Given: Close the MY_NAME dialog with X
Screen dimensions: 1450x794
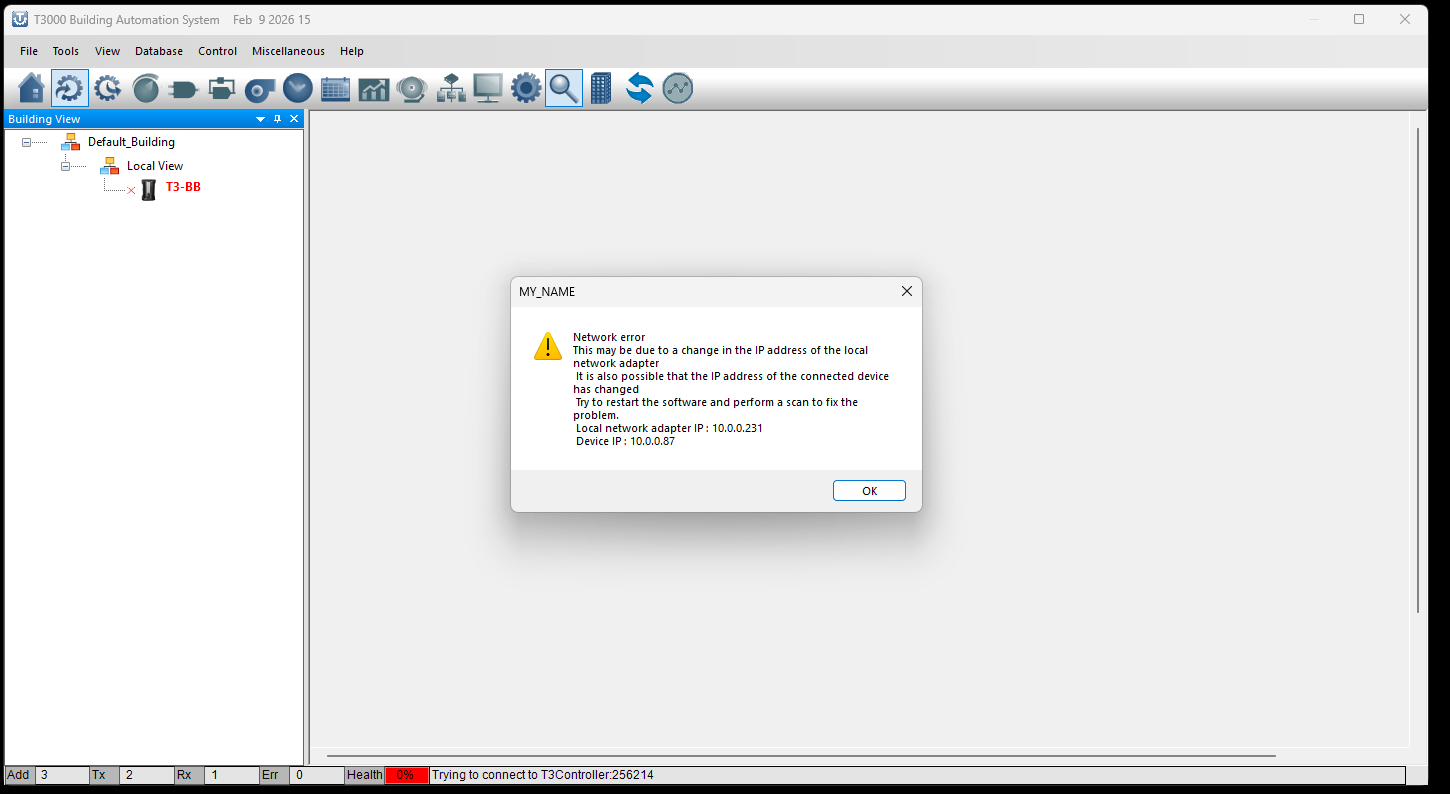Looking at the screenshot, I should coord(906,291).
